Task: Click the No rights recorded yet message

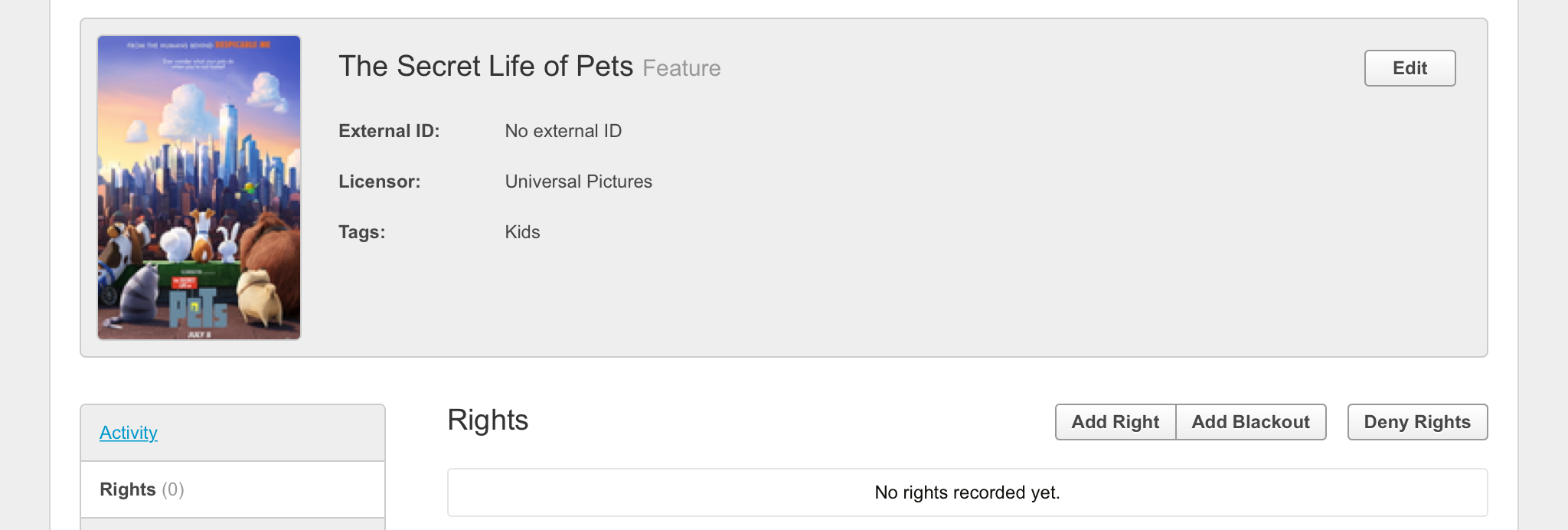Action: coord(967,492)
